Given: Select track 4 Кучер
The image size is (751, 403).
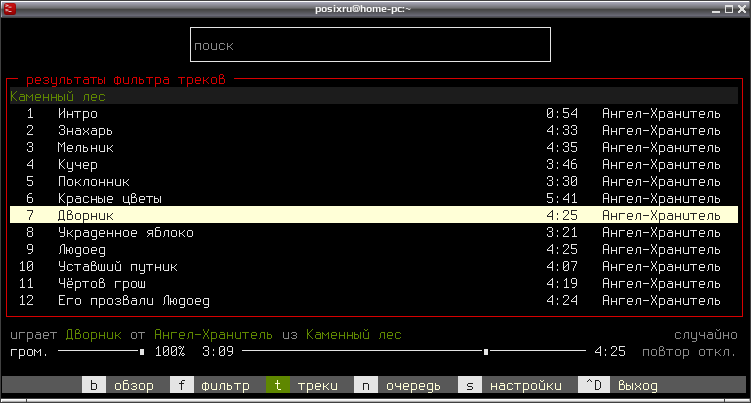Looking at the screenshot, I should pyautogui.click(x=374, y=164).
